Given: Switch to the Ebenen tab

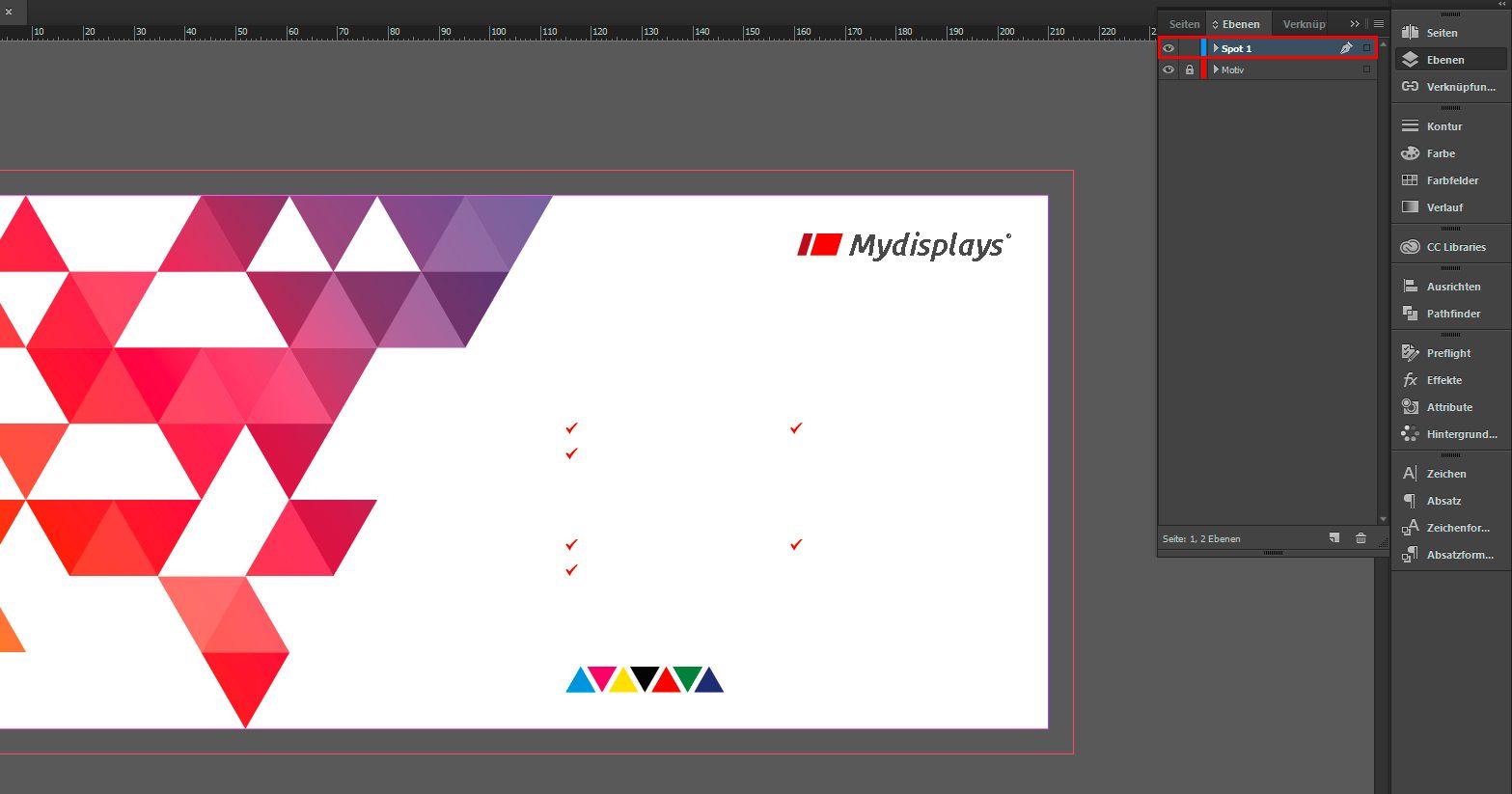Looking at the screenshot, I should [1240, 24].
